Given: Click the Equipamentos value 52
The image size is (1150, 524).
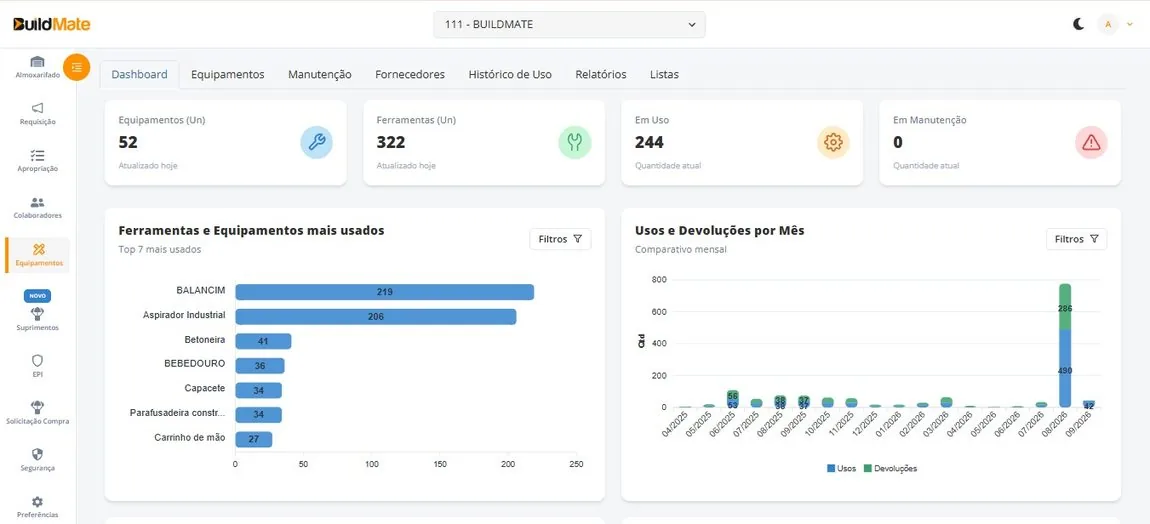Looking at the screenshot, I should pyautogui.click(x=128, y=142).
